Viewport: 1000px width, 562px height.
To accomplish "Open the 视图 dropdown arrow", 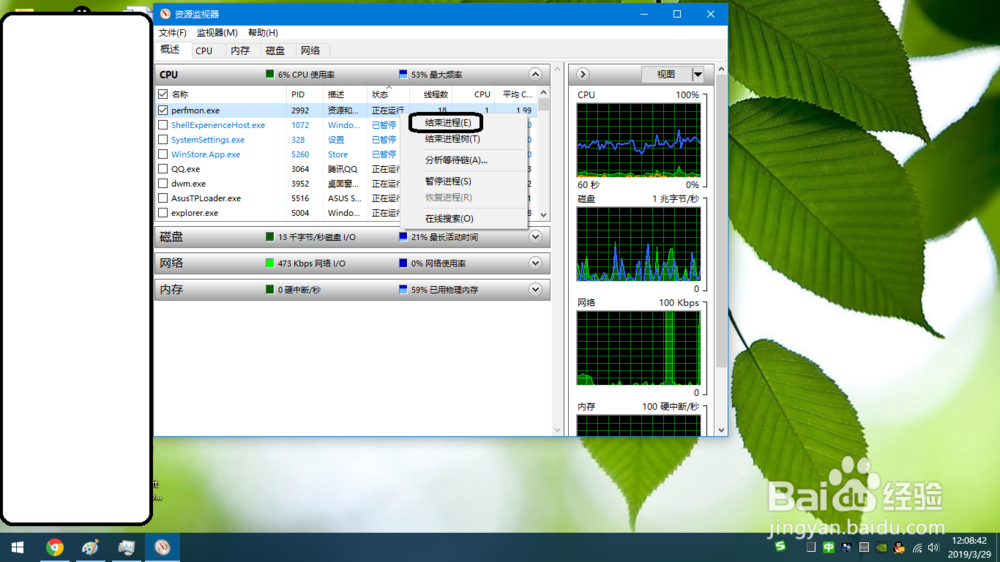I will [x=698, y=75].
